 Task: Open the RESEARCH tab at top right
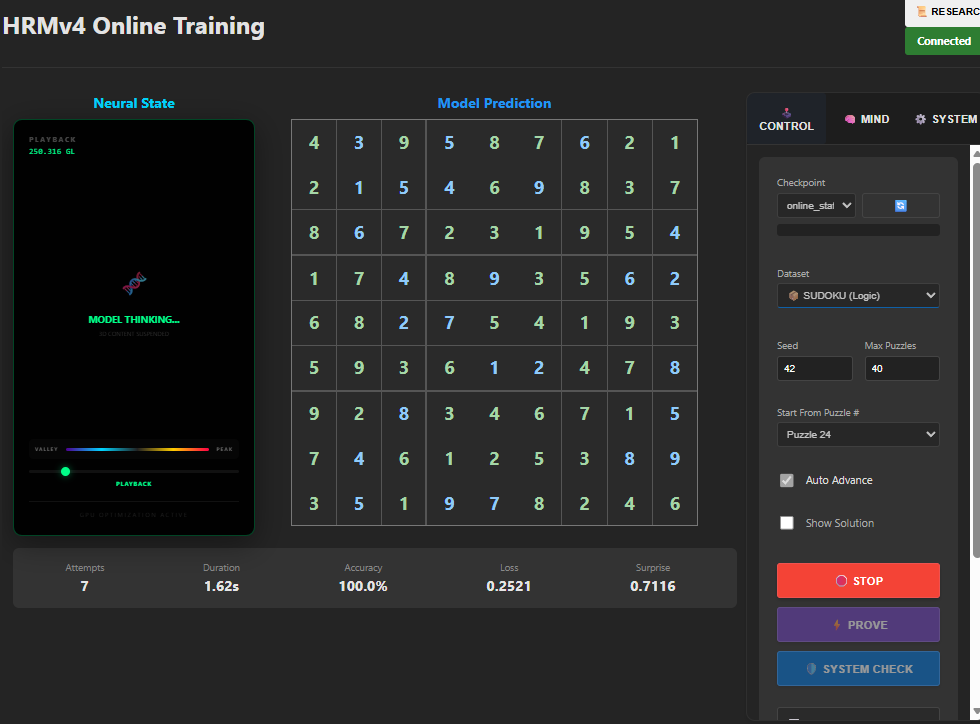[x=944, y=12]
